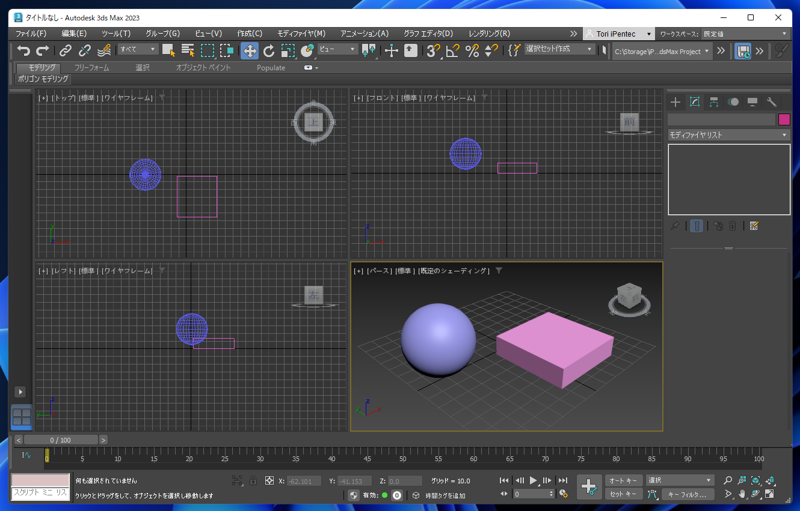Image resolution: width=800 pixels, height=511 pixels.
Task: Open the Time Configuration icon
Action: click(563, 494)
